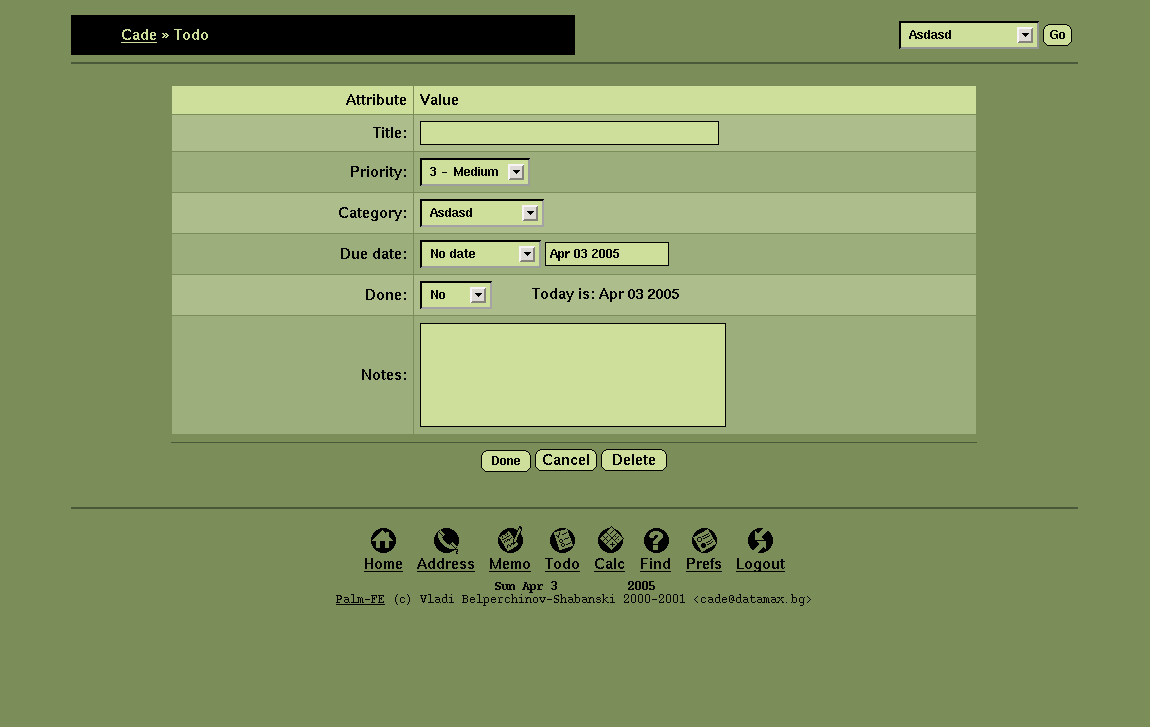Open the top-right Asdasd category selector
Screen dimensions: 1150x727
coord(969,35)
